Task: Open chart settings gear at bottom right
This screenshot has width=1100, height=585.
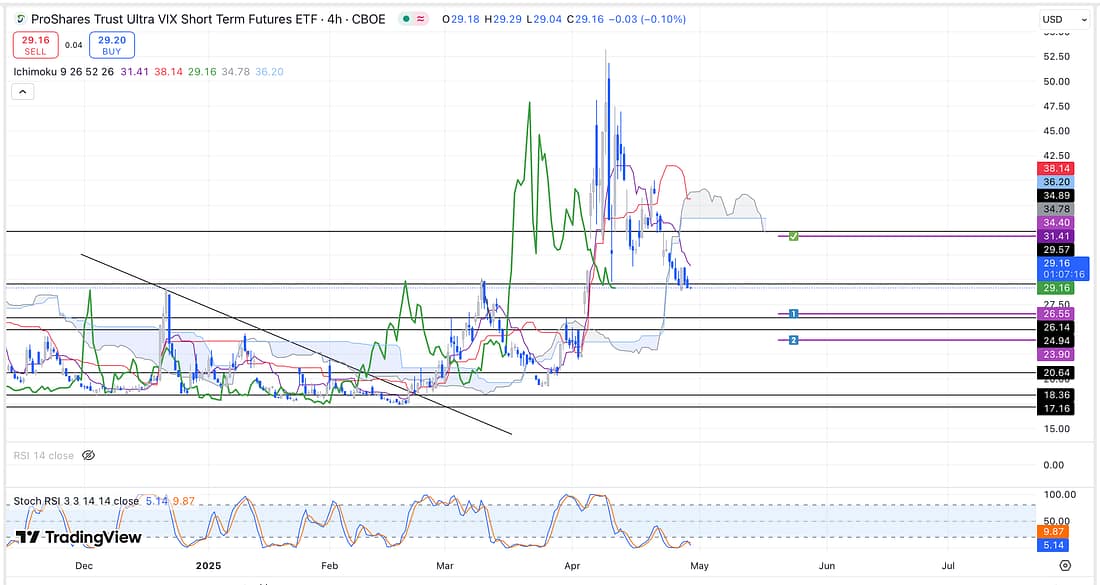Action: pos(1065,565)
